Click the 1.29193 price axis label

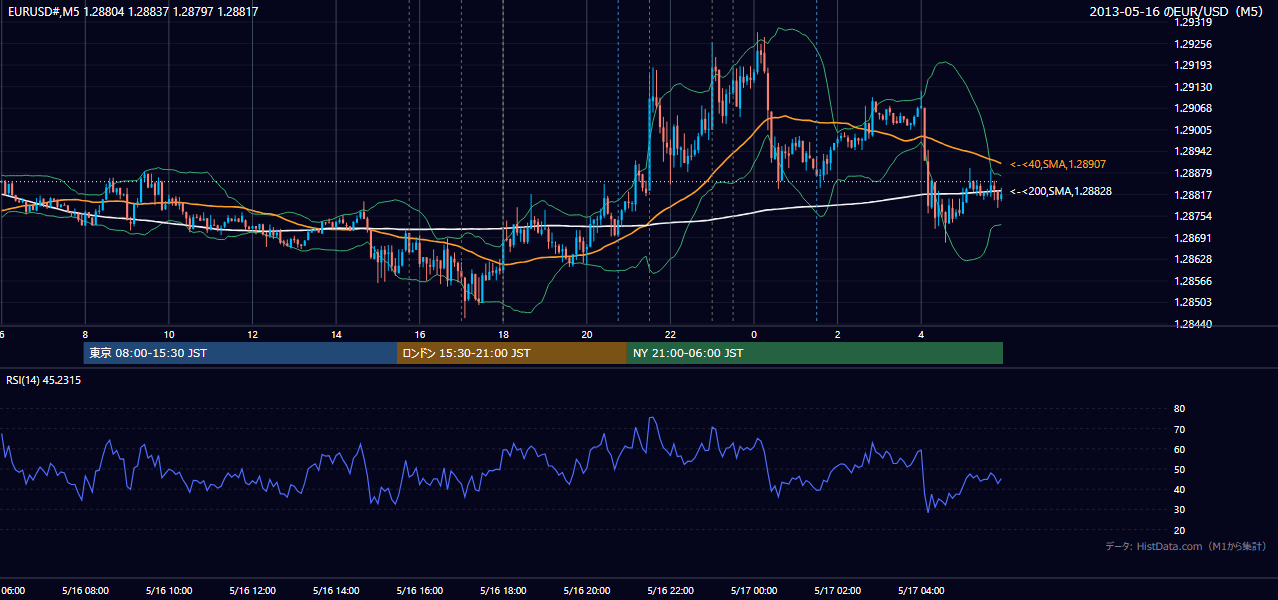(1193, 65)
